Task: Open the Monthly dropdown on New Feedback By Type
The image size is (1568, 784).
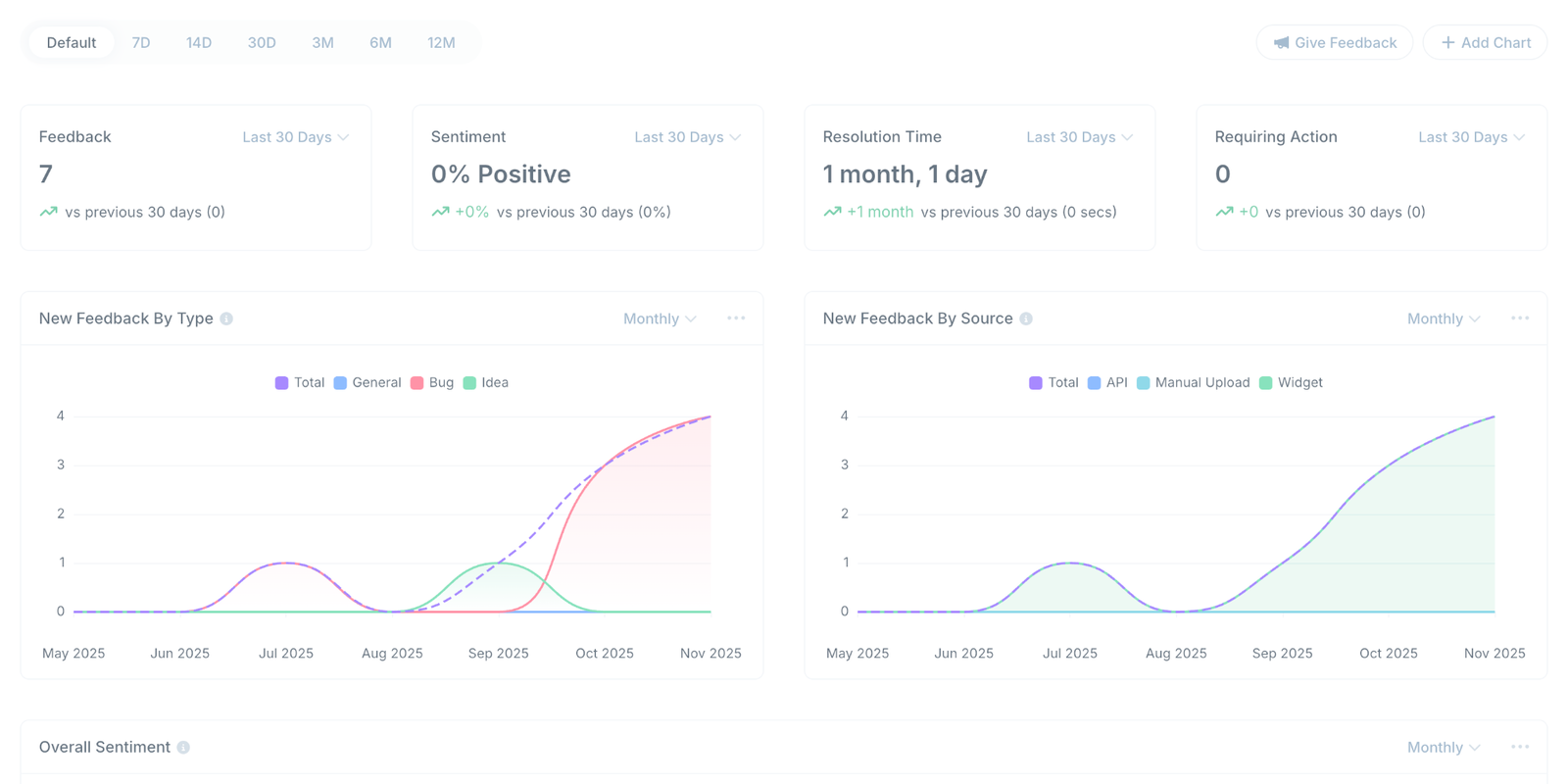Action: click(659, 318)
